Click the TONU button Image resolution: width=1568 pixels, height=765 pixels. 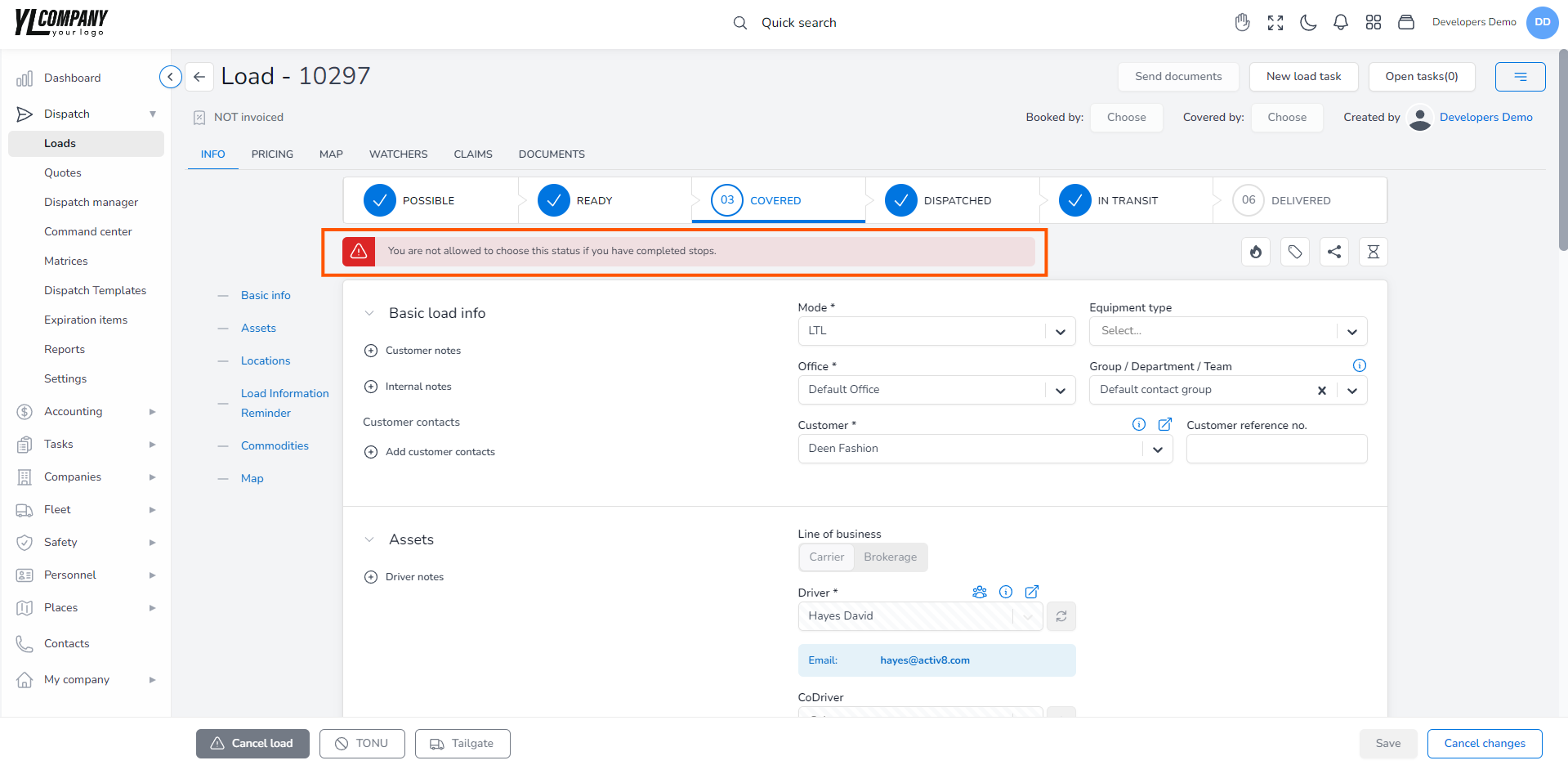click(362, 744)
